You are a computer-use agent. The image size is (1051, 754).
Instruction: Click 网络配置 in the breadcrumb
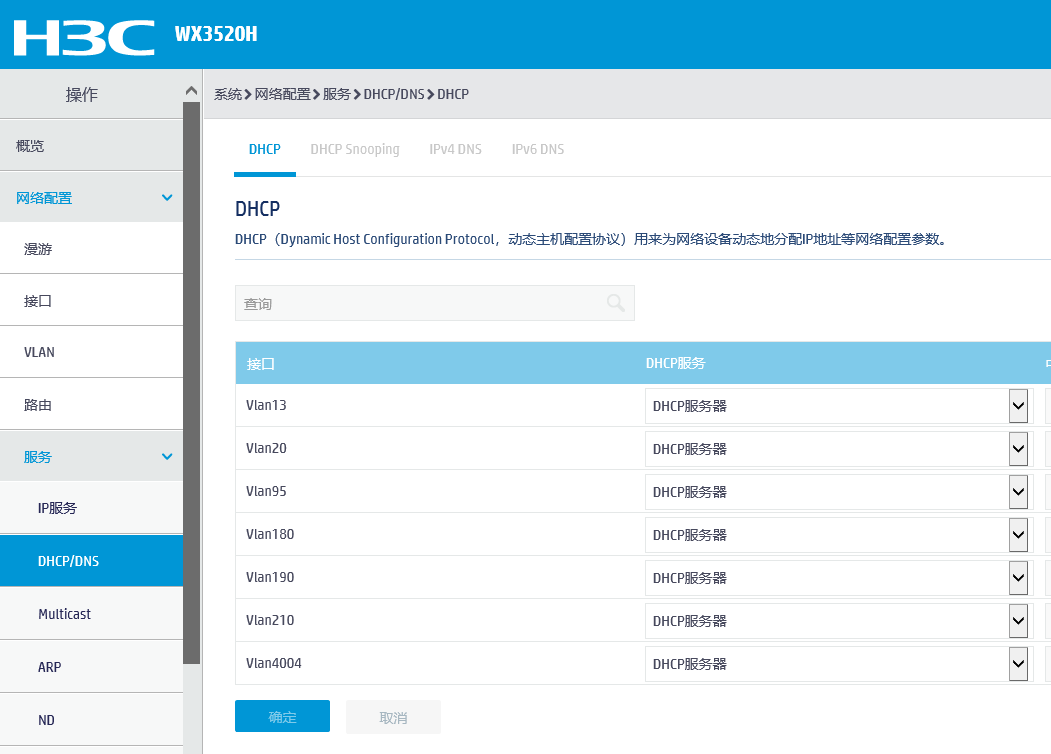click(282, 95)
